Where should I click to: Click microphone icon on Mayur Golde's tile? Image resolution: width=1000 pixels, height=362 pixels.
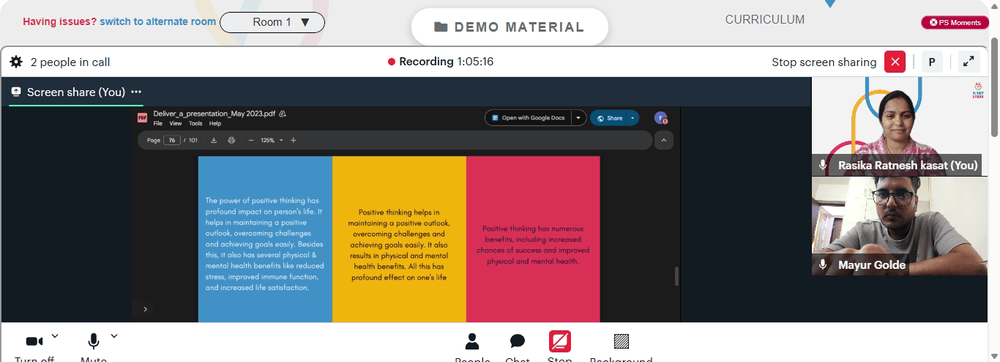click(823, 264)
